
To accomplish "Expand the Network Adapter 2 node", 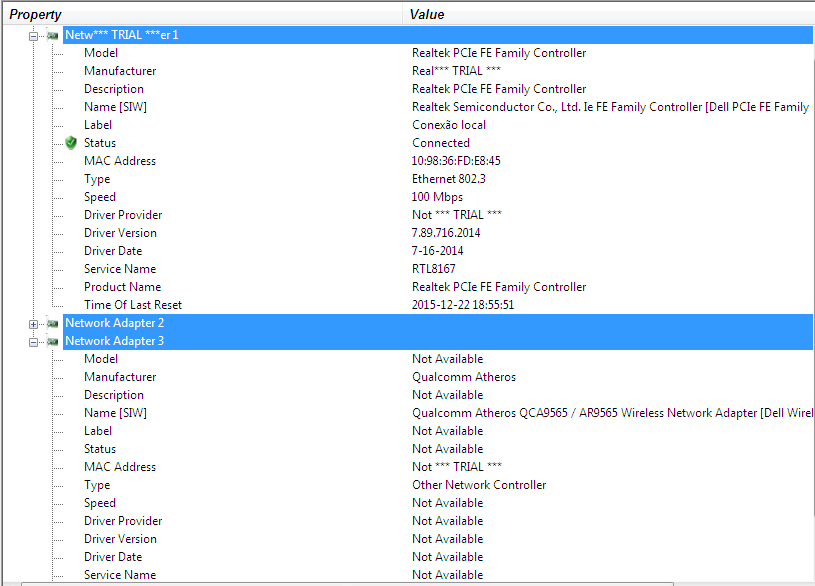I will [x=33, y=324].
